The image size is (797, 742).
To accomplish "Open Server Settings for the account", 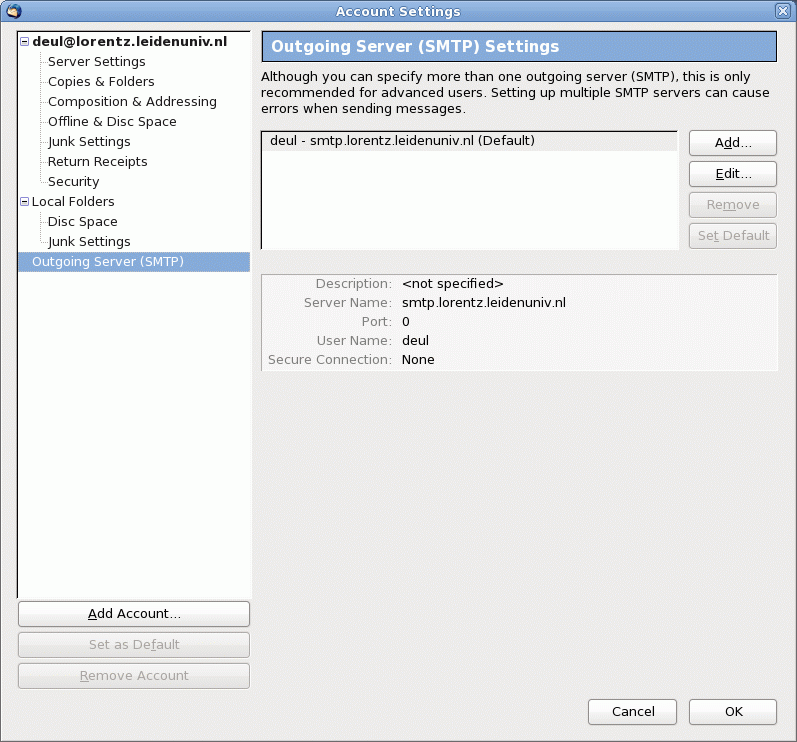I will pyautogui.click(x=96, y=62).
